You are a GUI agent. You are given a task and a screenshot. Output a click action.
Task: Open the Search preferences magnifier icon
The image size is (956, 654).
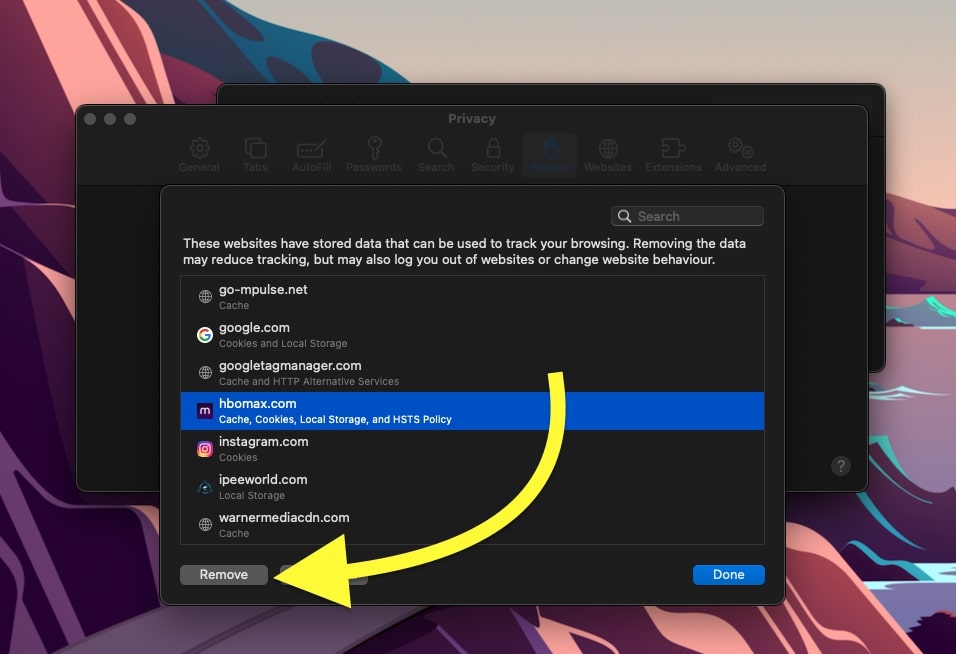pos(436,149)
